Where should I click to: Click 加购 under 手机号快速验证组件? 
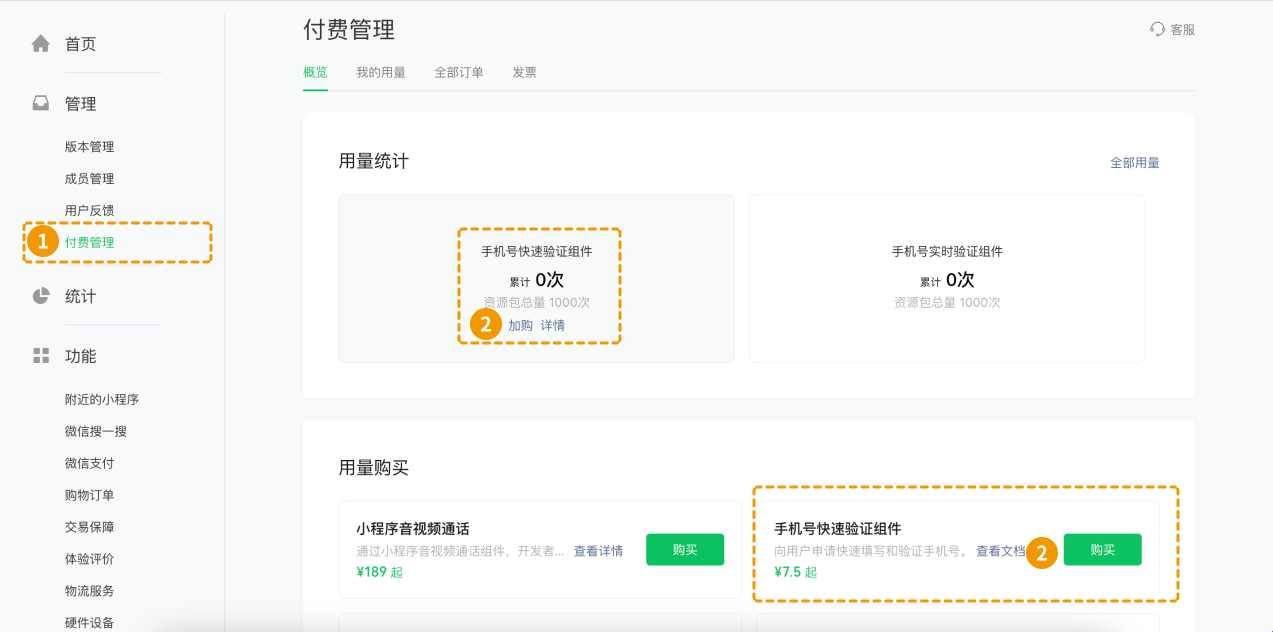coord(520,326)
